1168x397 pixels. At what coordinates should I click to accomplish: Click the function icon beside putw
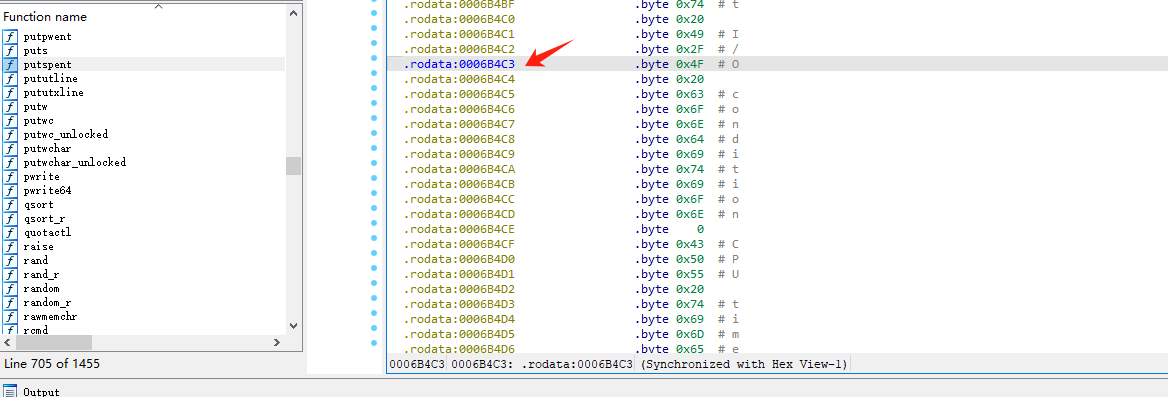tap(10, 107)
